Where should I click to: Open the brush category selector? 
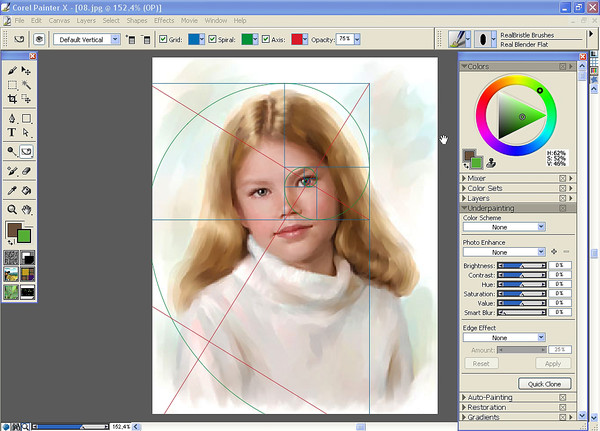460,39
